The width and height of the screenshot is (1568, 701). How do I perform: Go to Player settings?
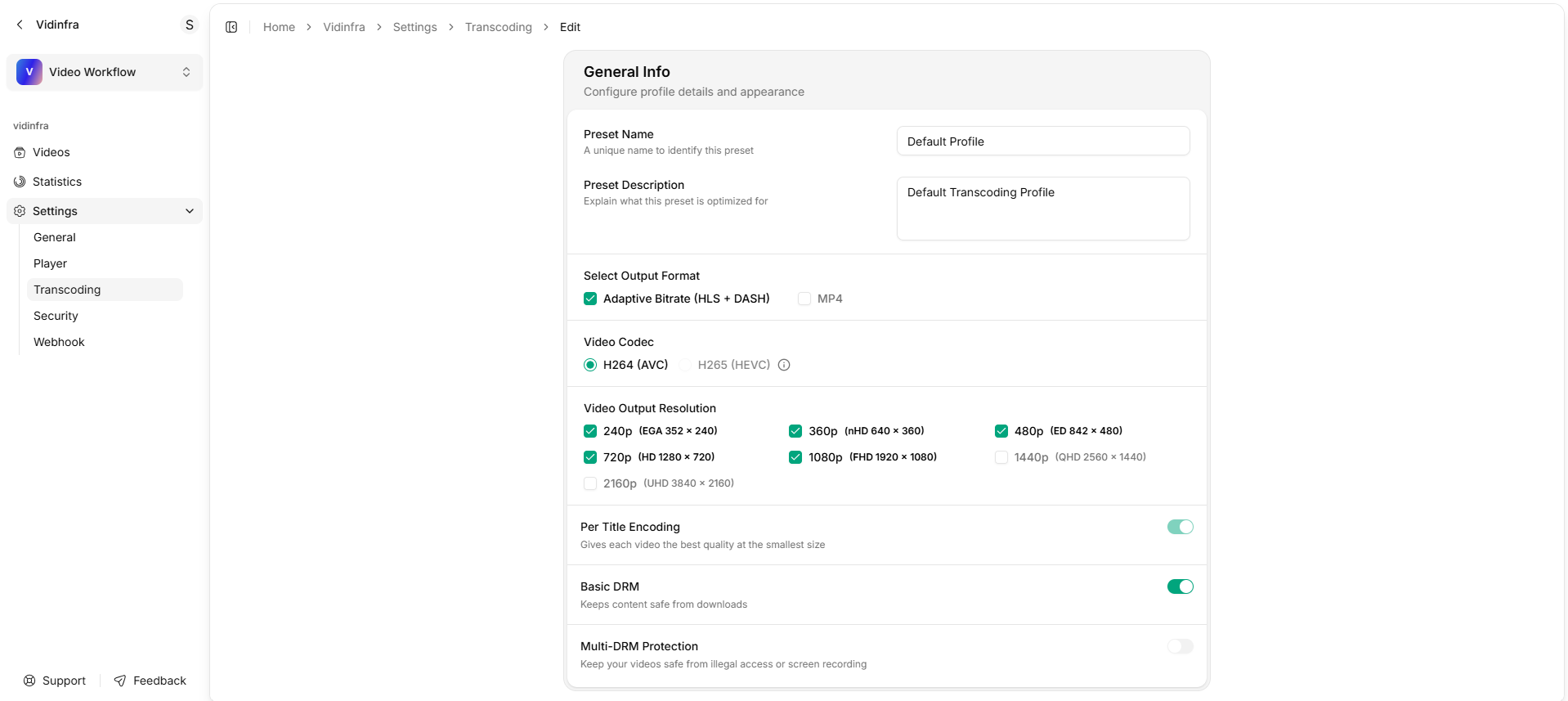105,263
